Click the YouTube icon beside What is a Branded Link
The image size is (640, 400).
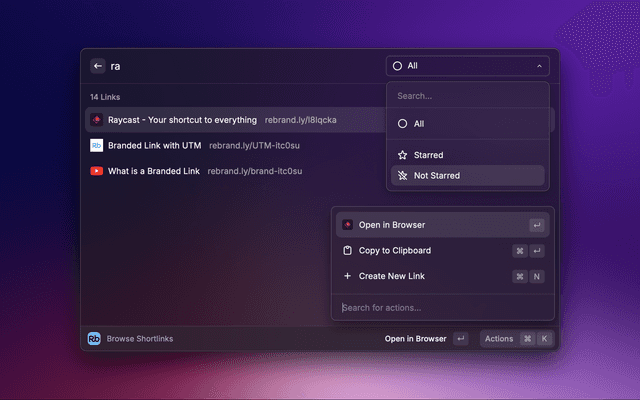coord(96,171)
